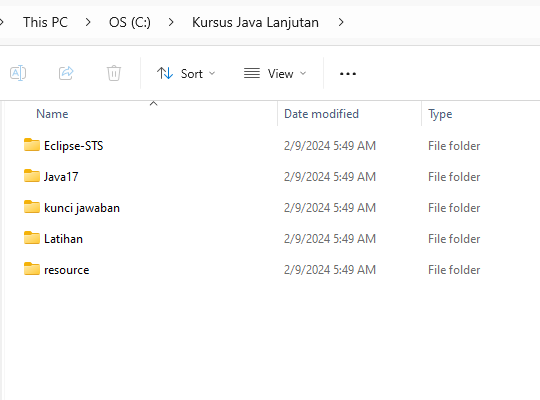Expand chevron after OS (C:) breadcrumb
Image resolution: width=540 pixels, height=400 pixels.
pyautogui.click(x=171, y=22)
